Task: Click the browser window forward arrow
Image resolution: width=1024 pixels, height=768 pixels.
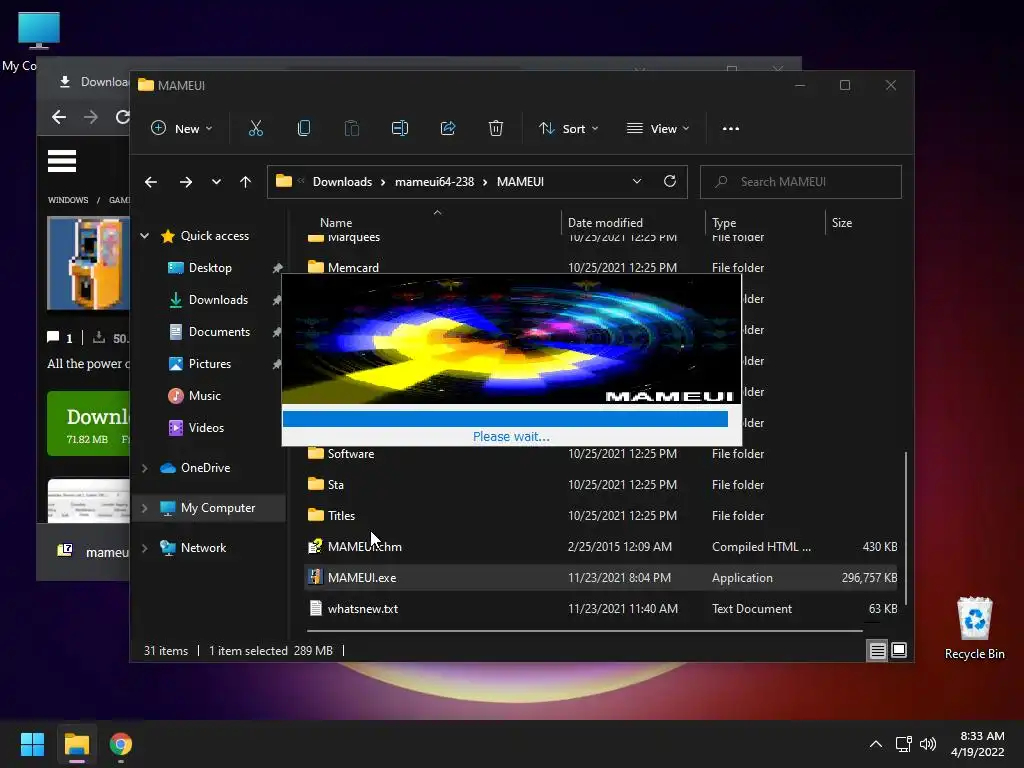Action: (91, 117)
